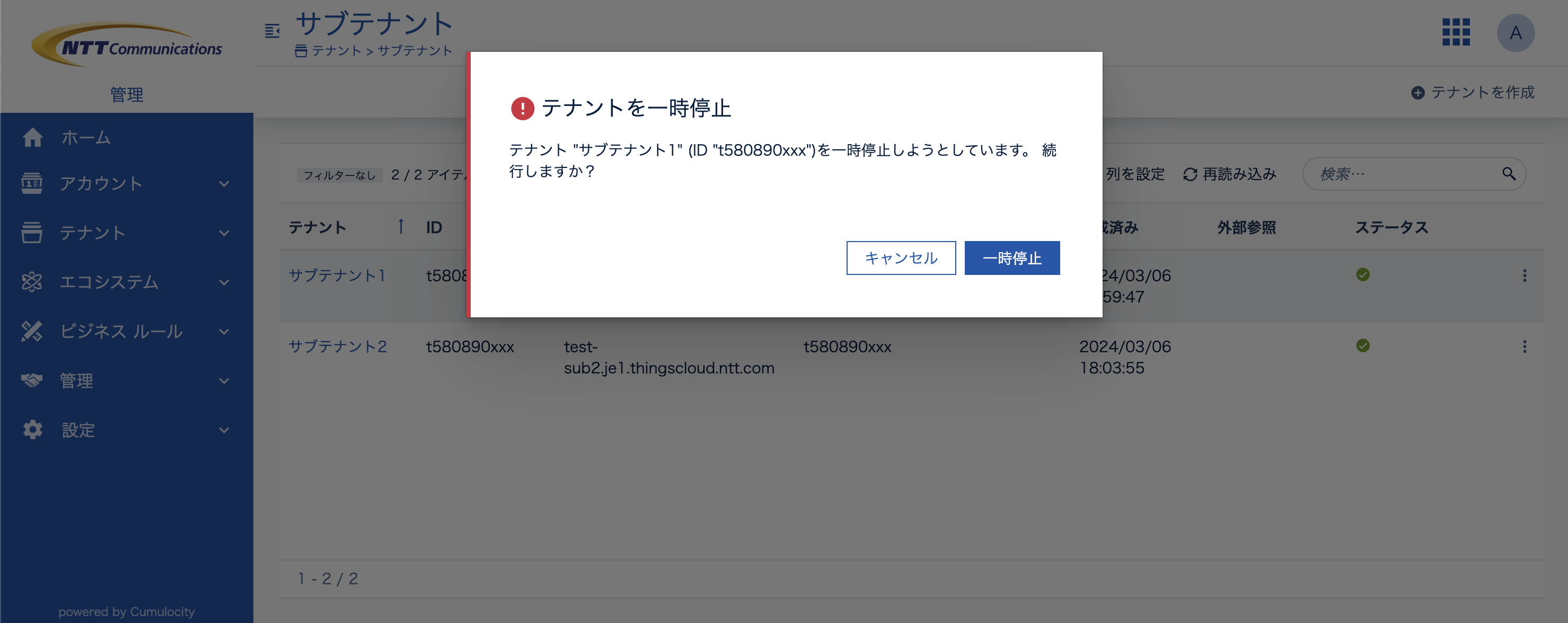The image size is (1568, 623).
Task: Expand the アカウント menu chevron
Action: 224,184
